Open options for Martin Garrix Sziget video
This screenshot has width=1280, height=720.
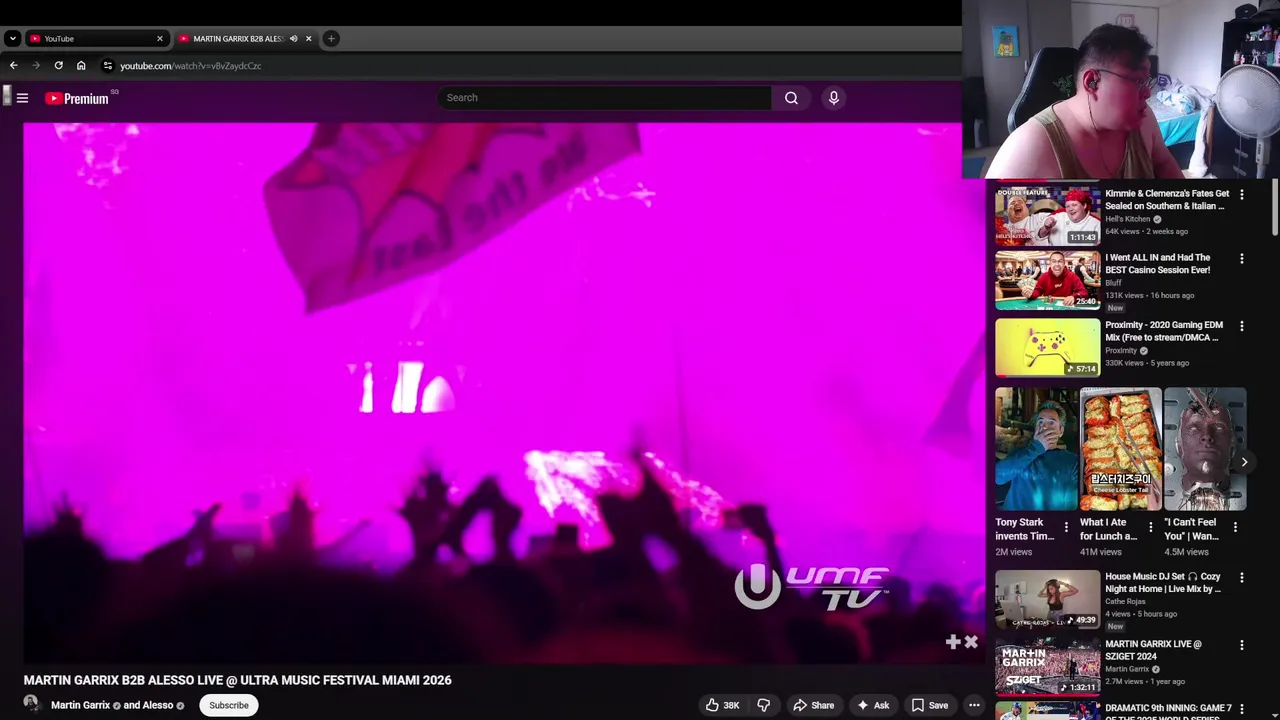tap(1242, 646)
